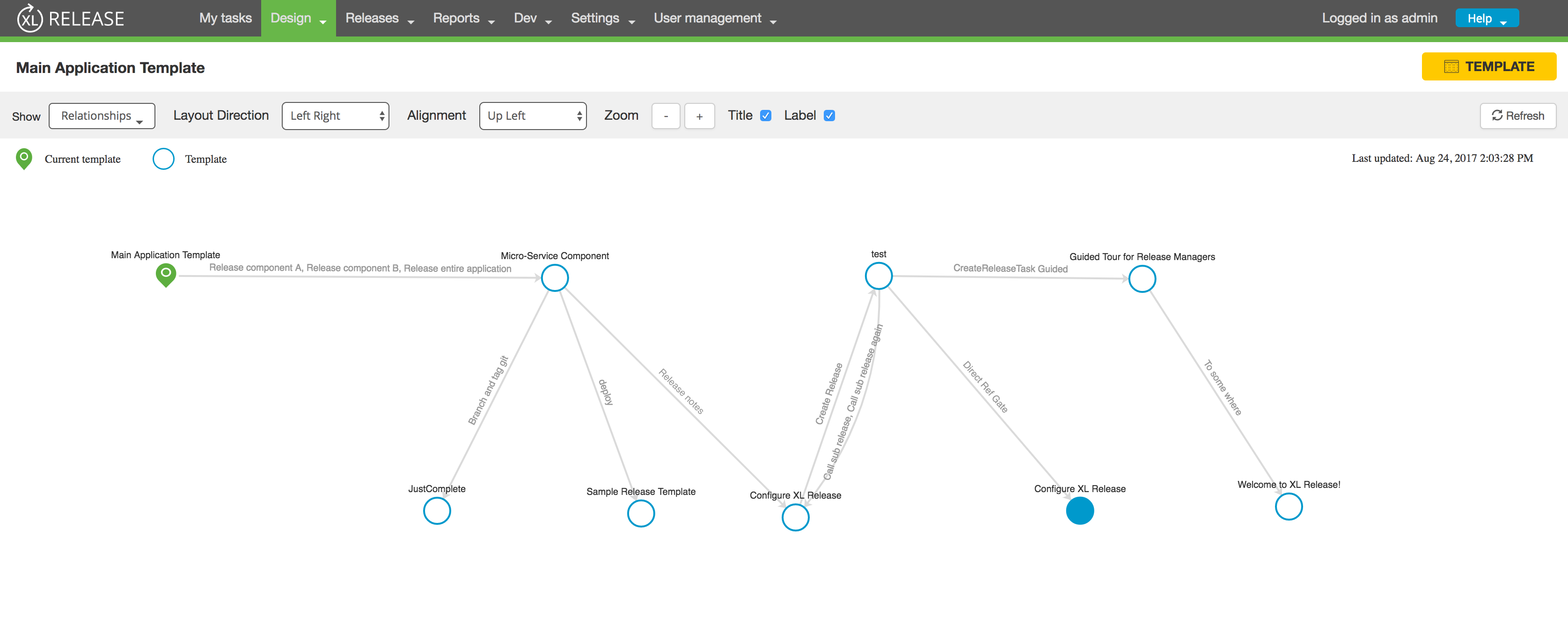Open the Alignment Up Left select

pyautogui.click(x=533, y=116)
